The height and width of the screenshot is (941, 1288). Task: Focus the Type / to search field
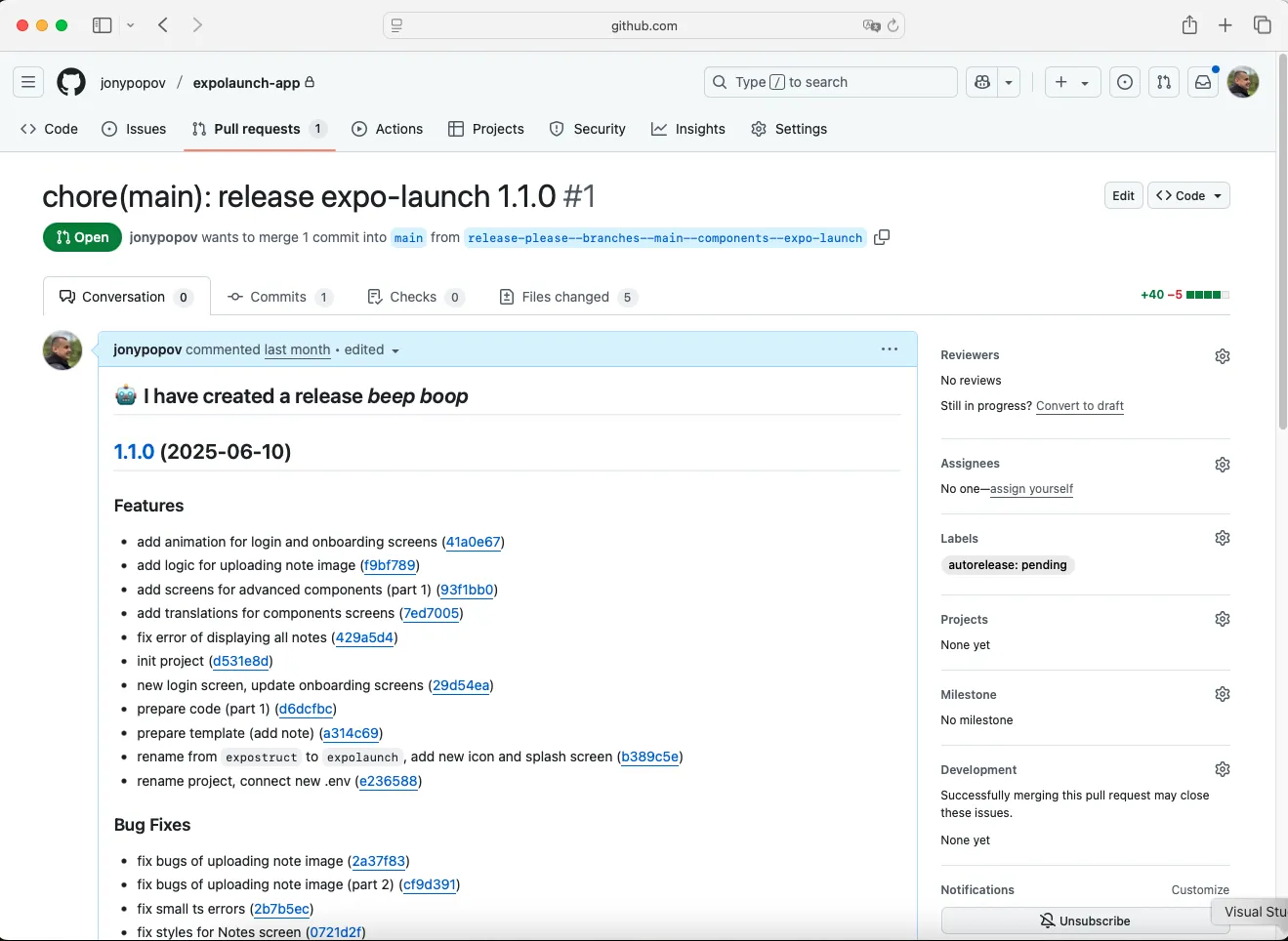pos(830,82)
